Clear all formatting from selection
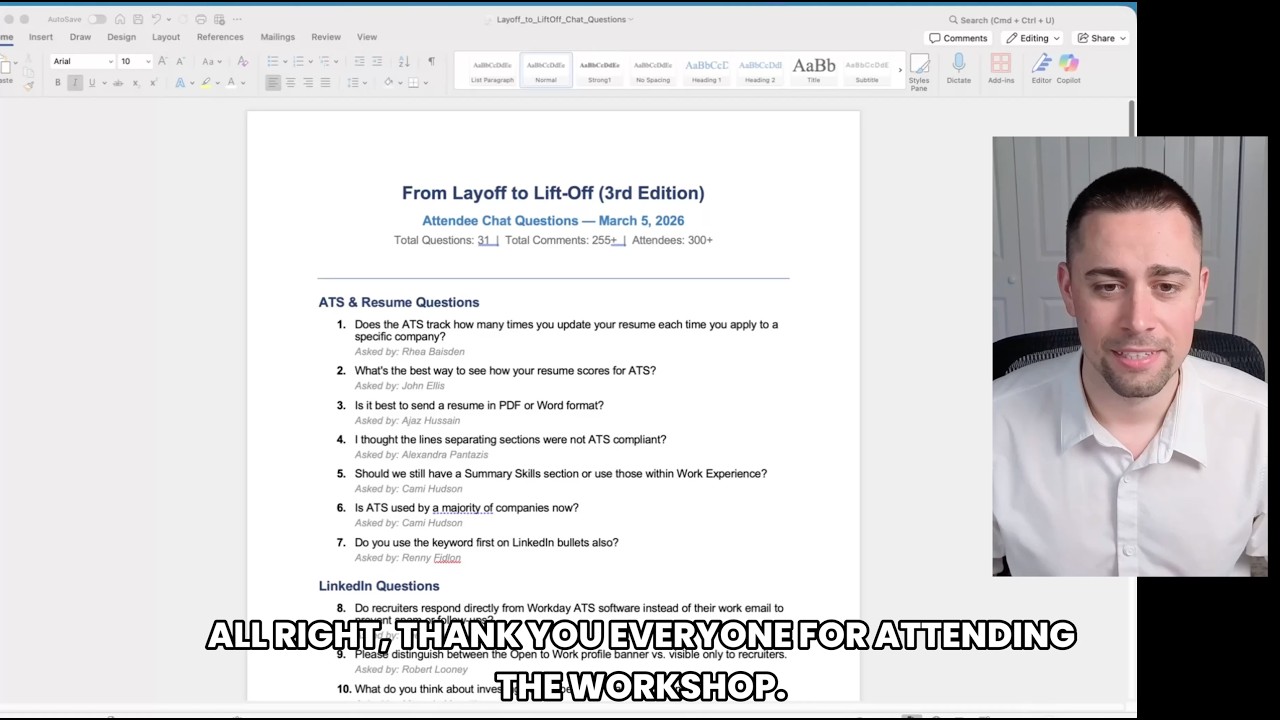The image size is (1280, 720). pyautogui.click(x=242, y=61)
